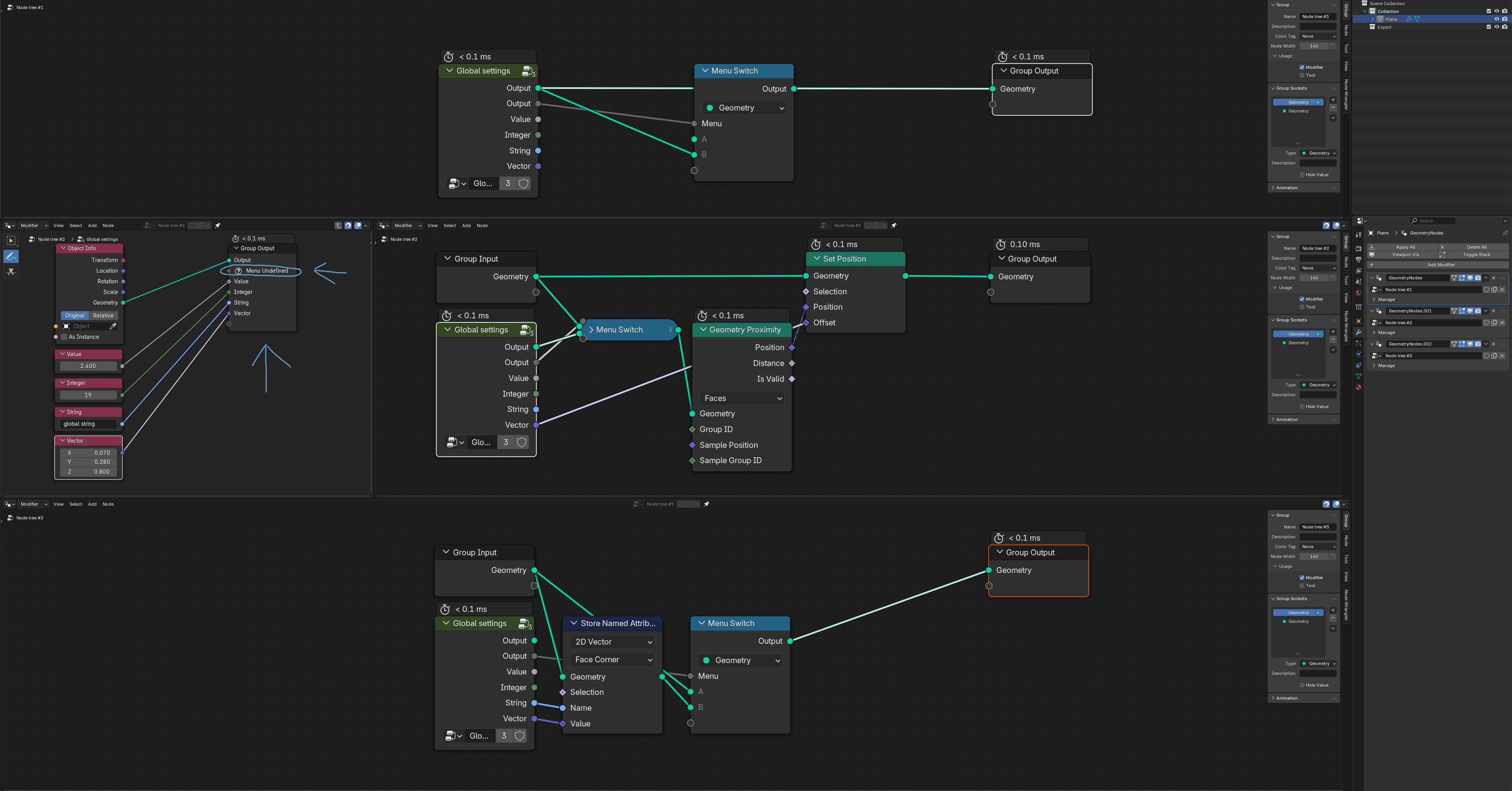Adjust Value node field showing 2.400
1512x791 pixels.
[x=89, y=366]
